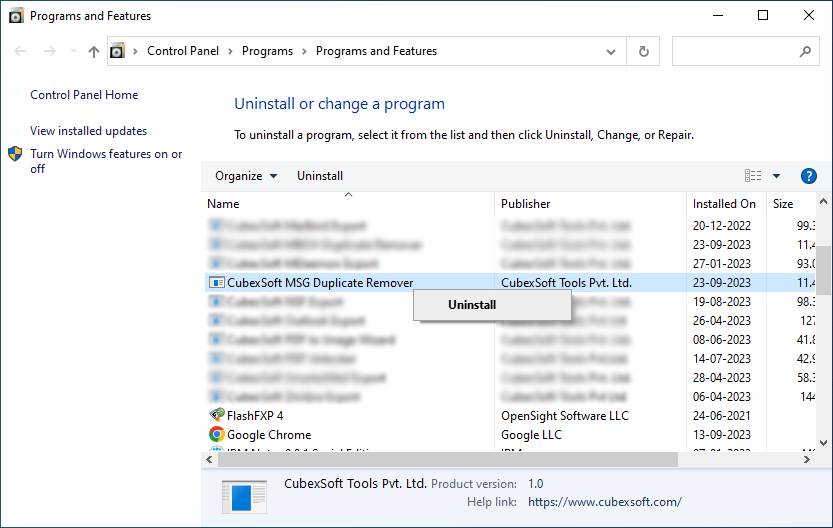Click the Google Chrome icon
The height and width of the screenshot is (528, 833).
[216, 434]
